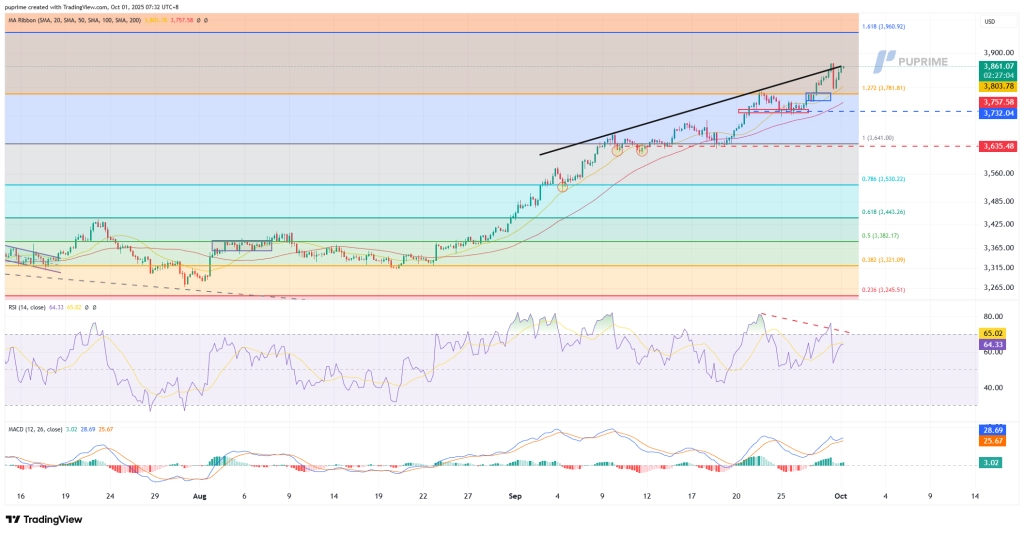Click the Sep date on time axis
This screenshot has width=1024, height=534.
(x=515, y=495)
